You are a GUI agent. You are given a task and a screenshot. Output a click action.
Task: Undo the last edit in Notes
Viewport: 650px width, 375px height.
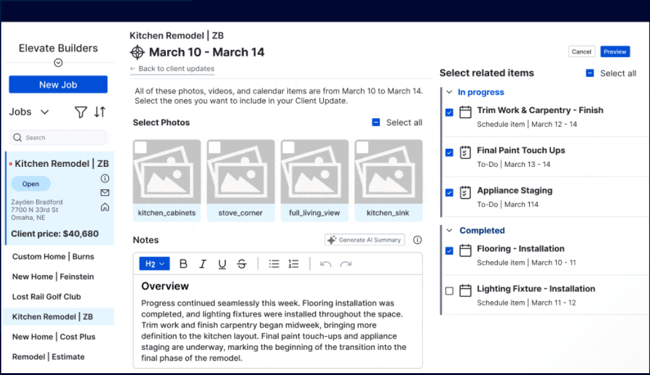click(x=326, y=264)
